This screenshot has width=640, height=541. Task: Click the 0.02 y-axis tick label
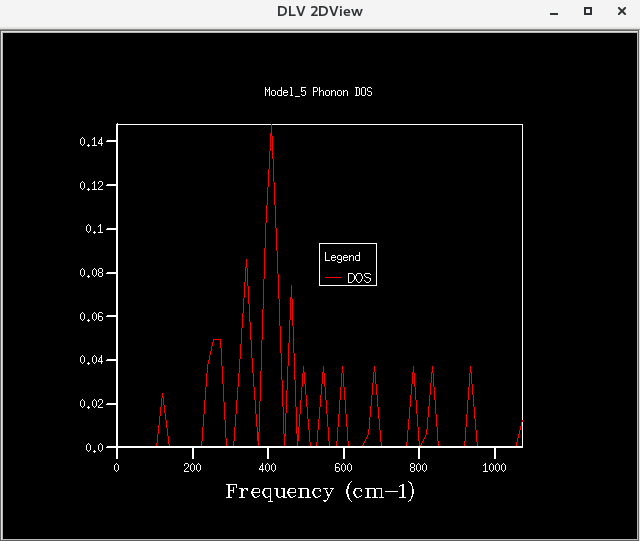[91, 404]
